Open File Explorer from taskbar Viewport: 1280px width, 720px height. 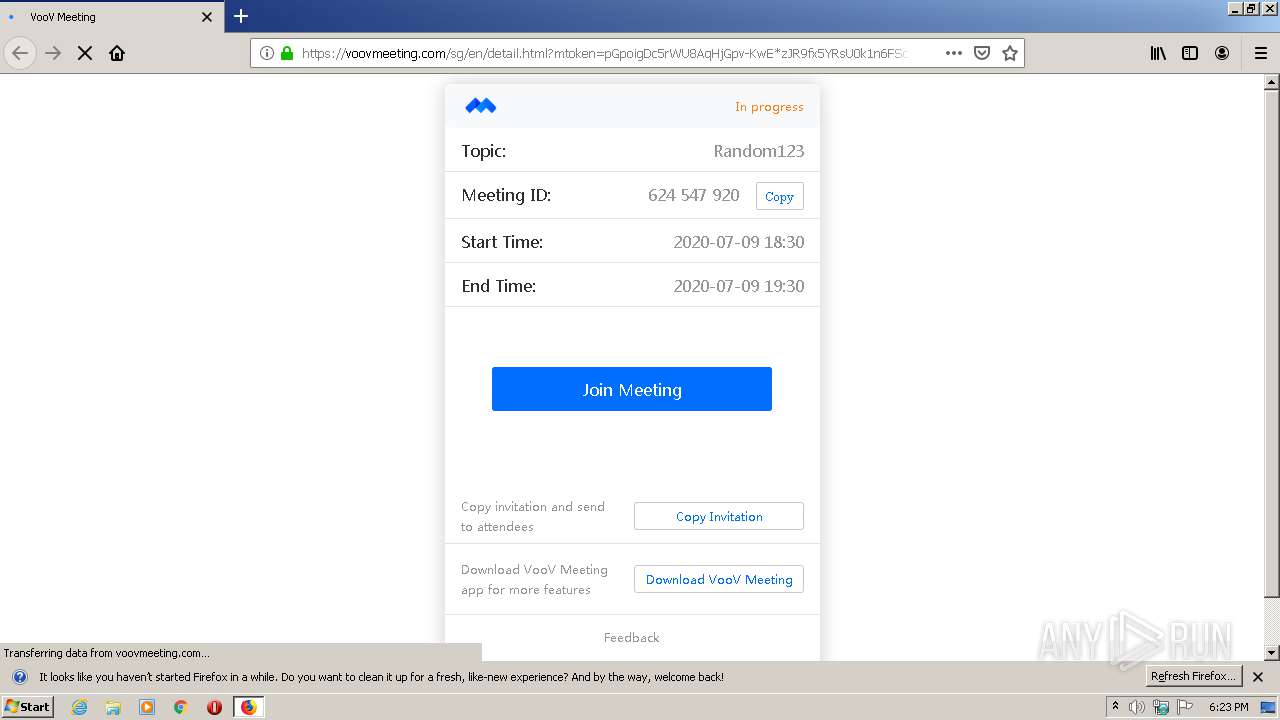click(113, 707)
